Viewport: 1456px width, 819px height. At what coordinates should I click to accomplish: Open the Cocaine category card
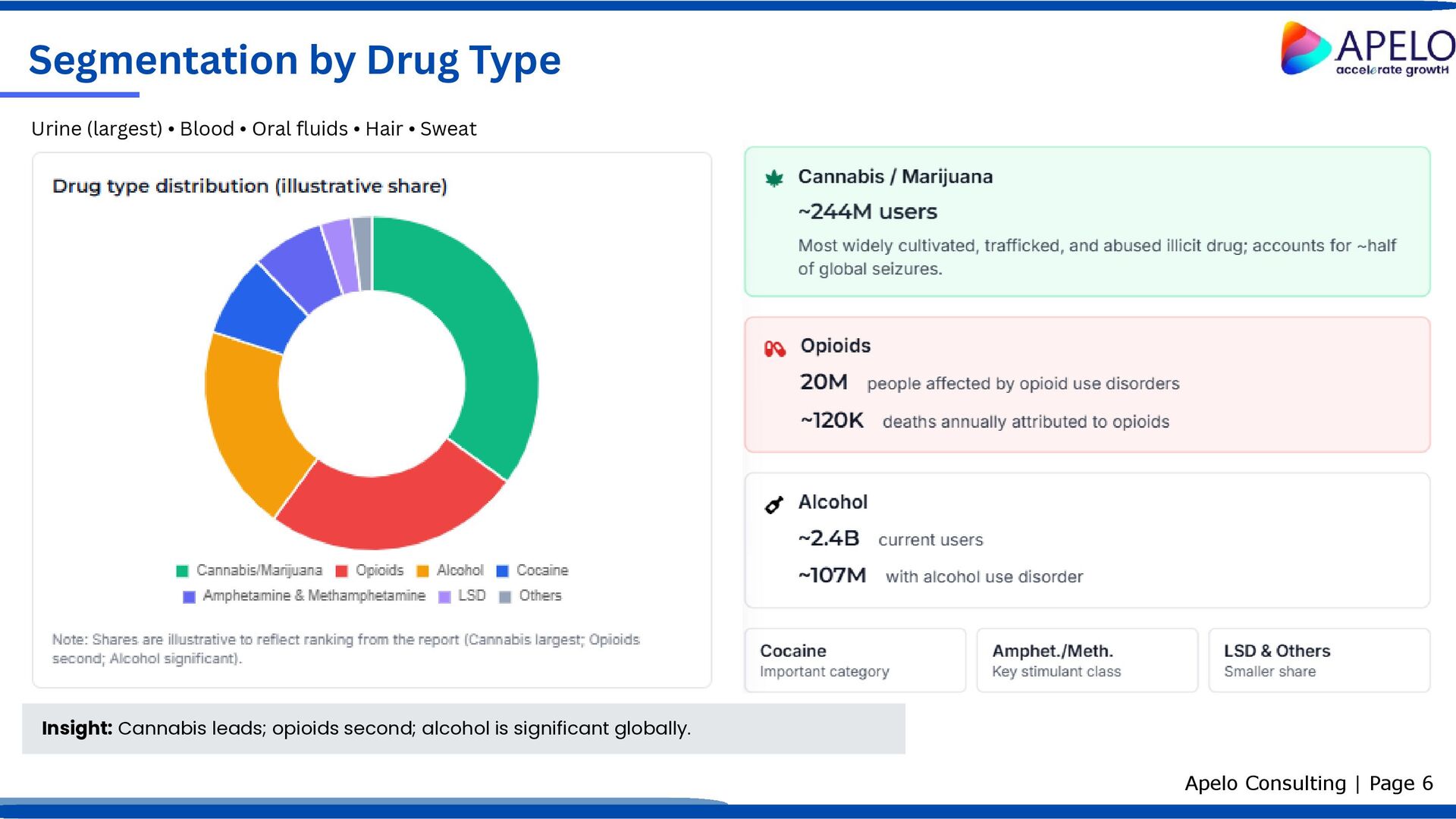tap(855, 661)
